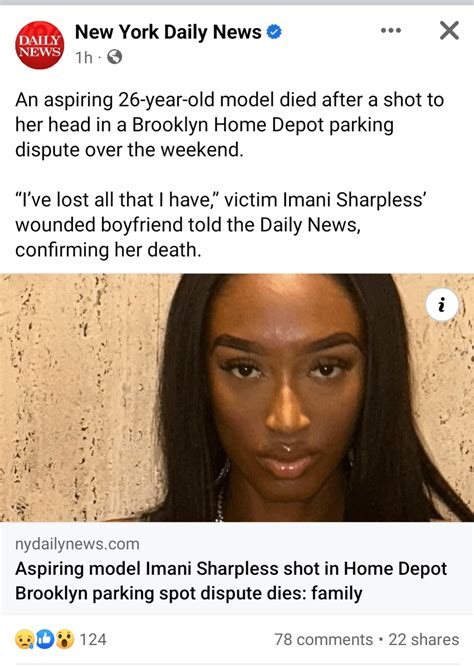Open the image info icon on photo
The image size is (474, 667).
tap(442, 305)
